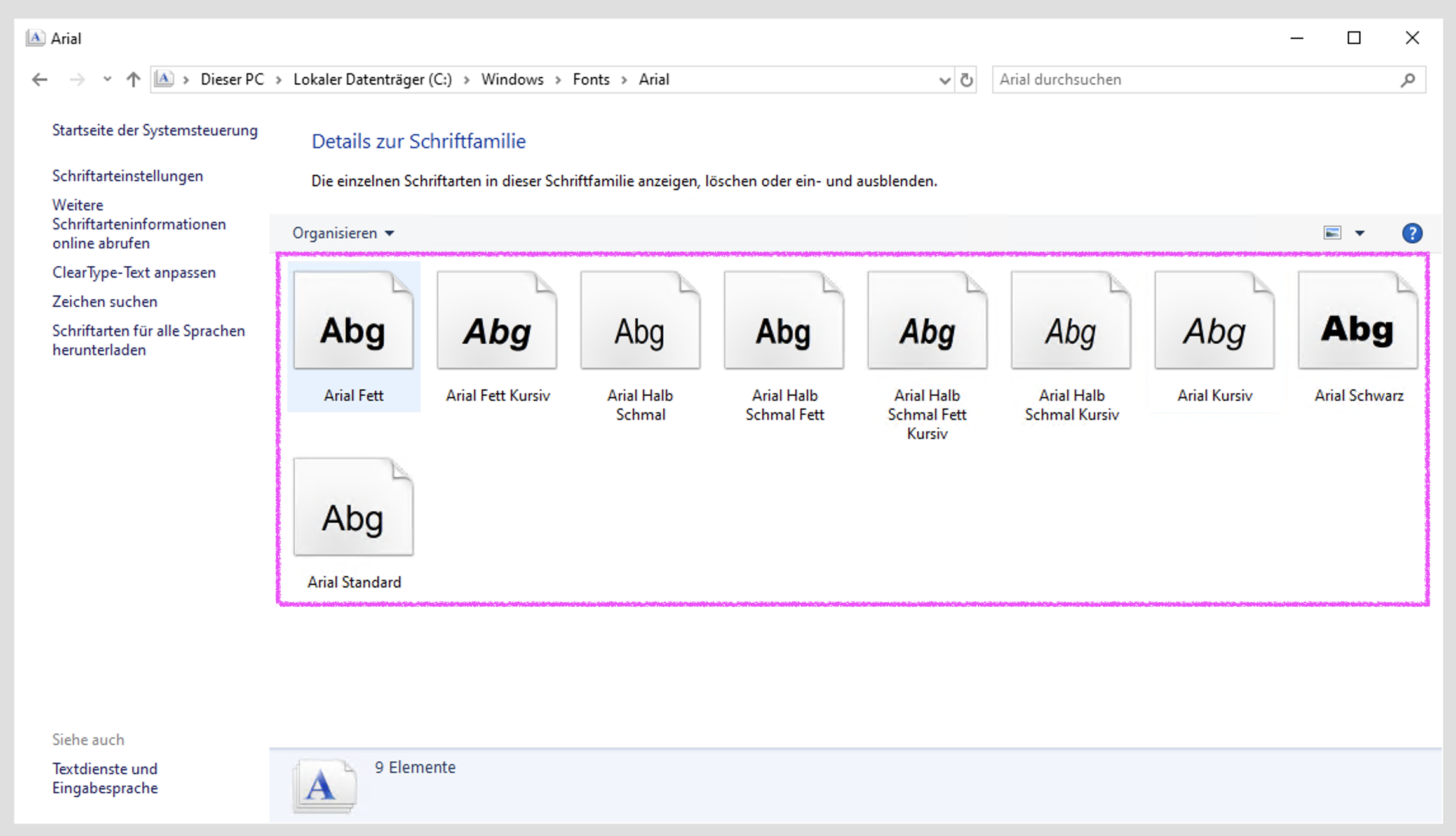Close the Arial window
This screenshot has width=1456, height=836.
pos(1412,38)
